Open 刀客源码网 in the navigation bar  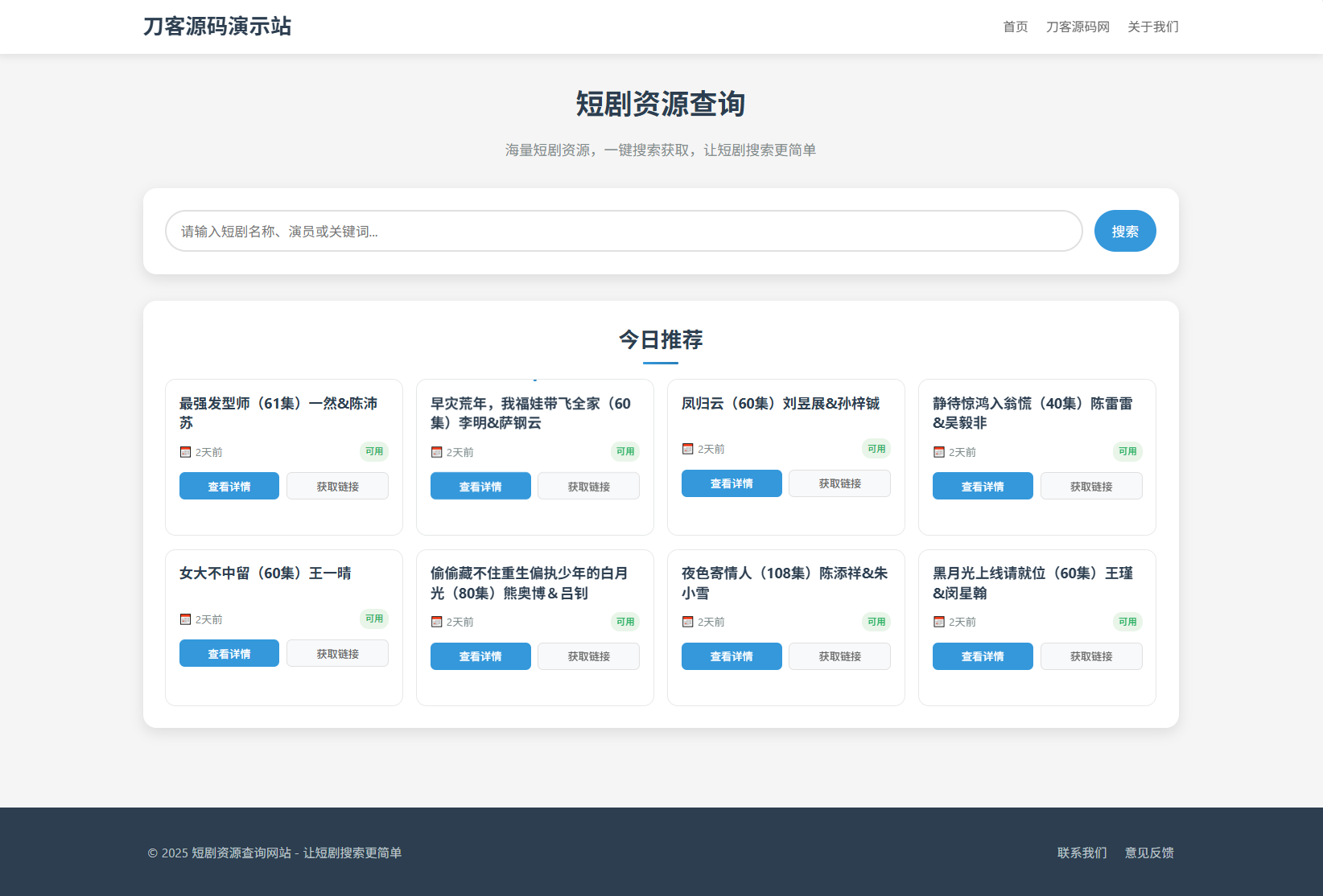[x=1078, y=27]
